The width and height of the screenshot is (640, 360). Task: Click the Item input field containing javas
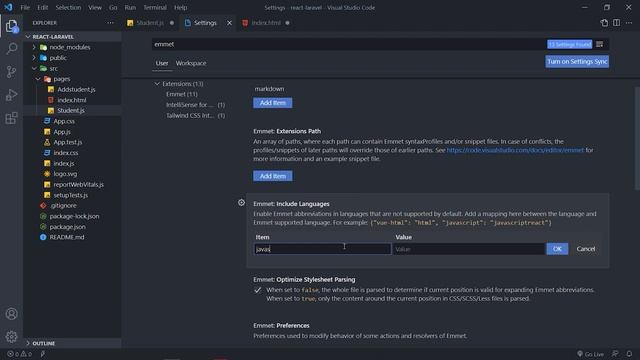point(322,249)
